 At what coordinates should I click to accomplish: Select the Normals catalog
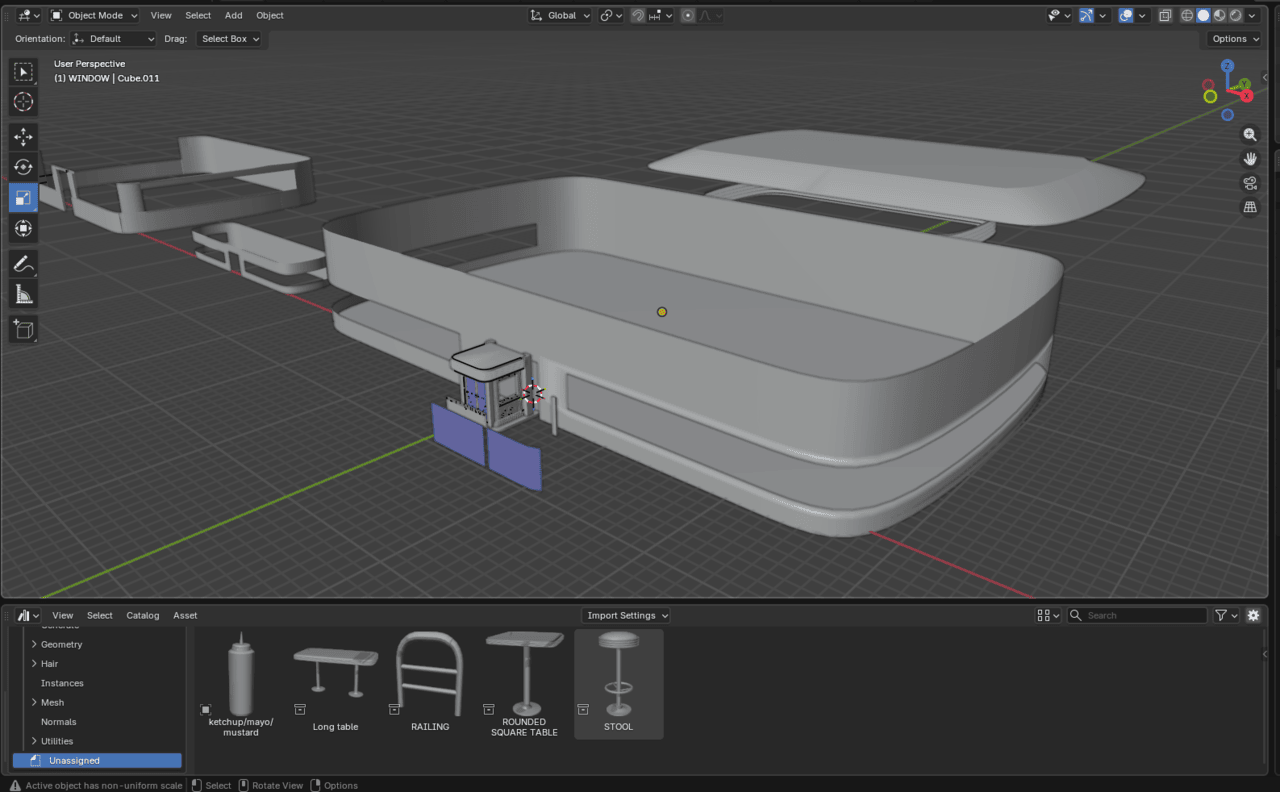58,722
